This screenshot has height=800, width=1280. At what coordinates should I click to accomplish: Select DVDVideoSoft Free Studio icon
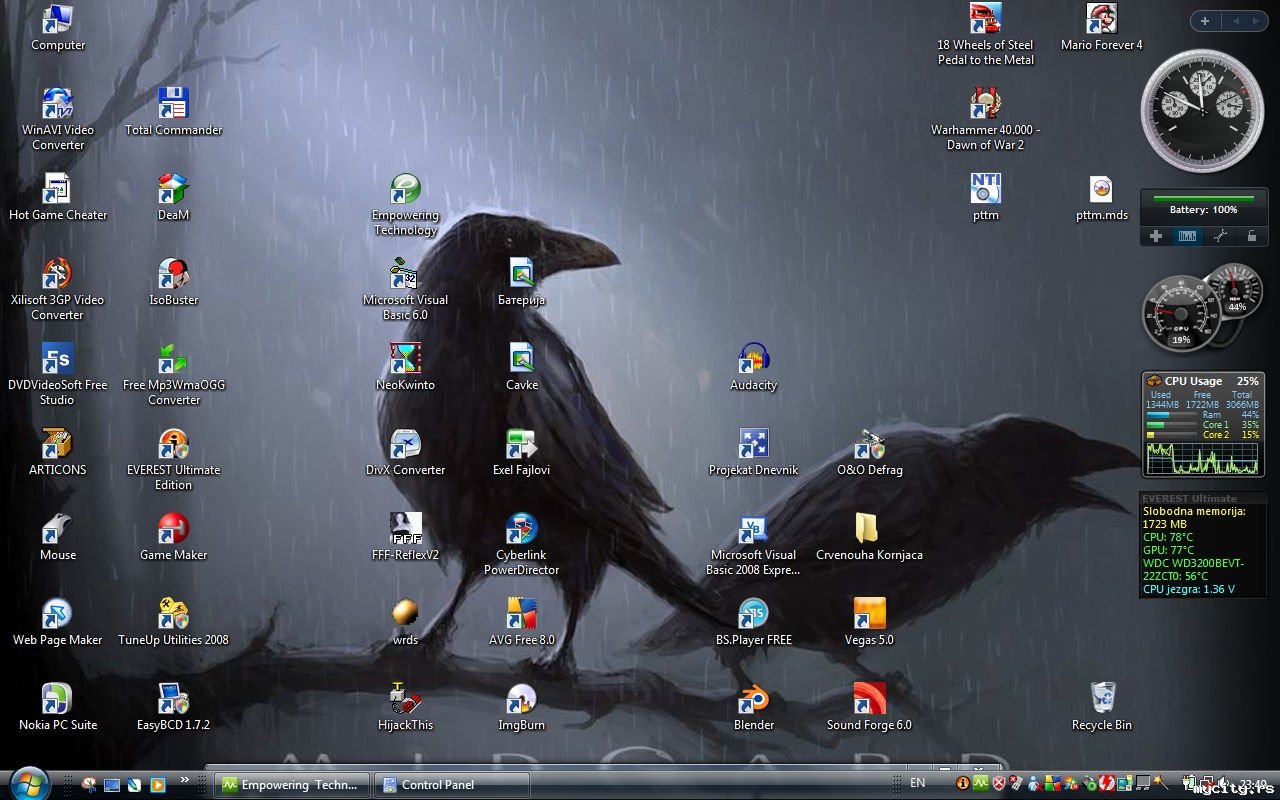[58, 374]
